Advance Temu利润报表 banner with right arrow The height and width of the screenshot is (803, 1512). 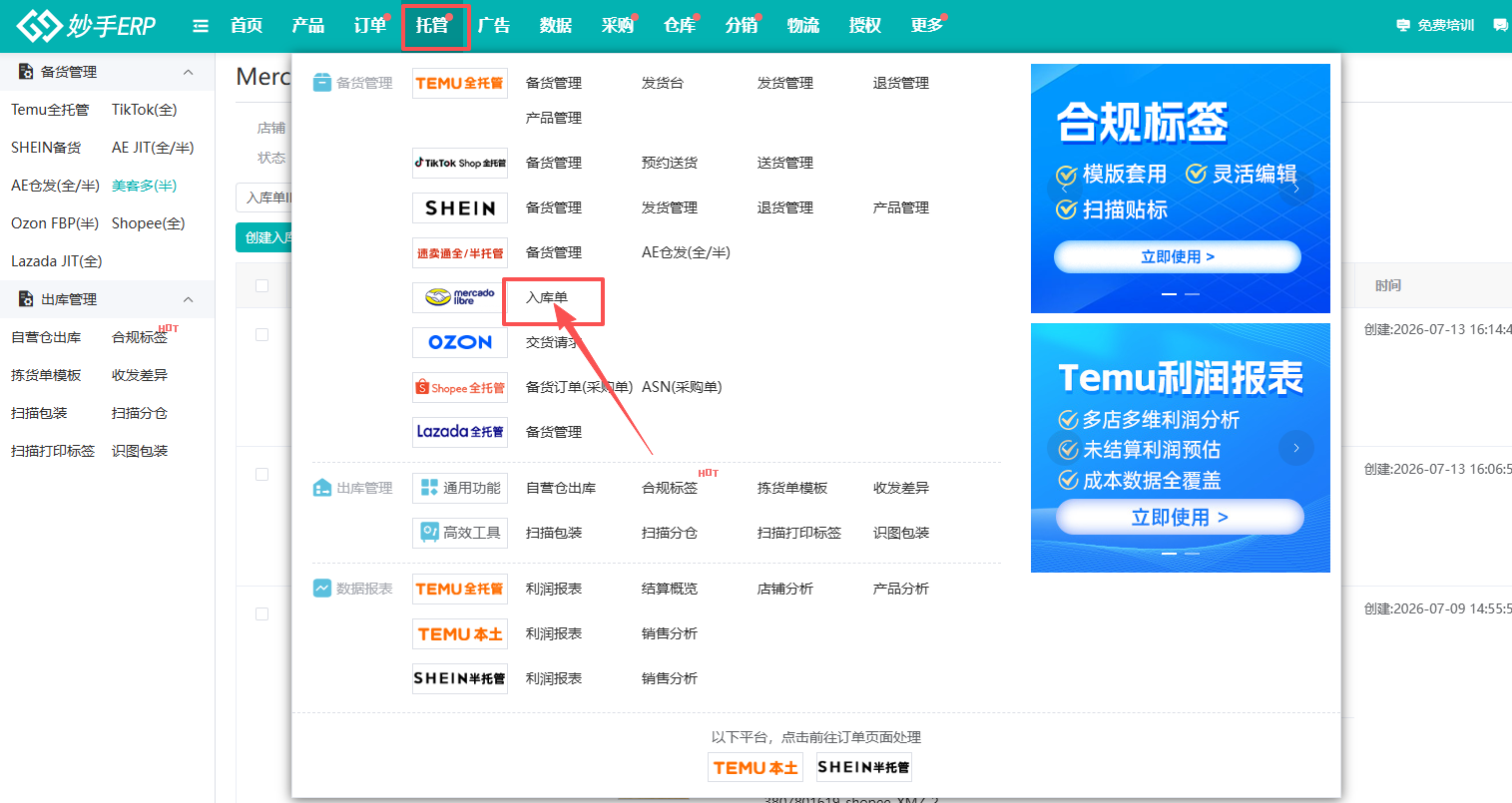coord(1296,448)
